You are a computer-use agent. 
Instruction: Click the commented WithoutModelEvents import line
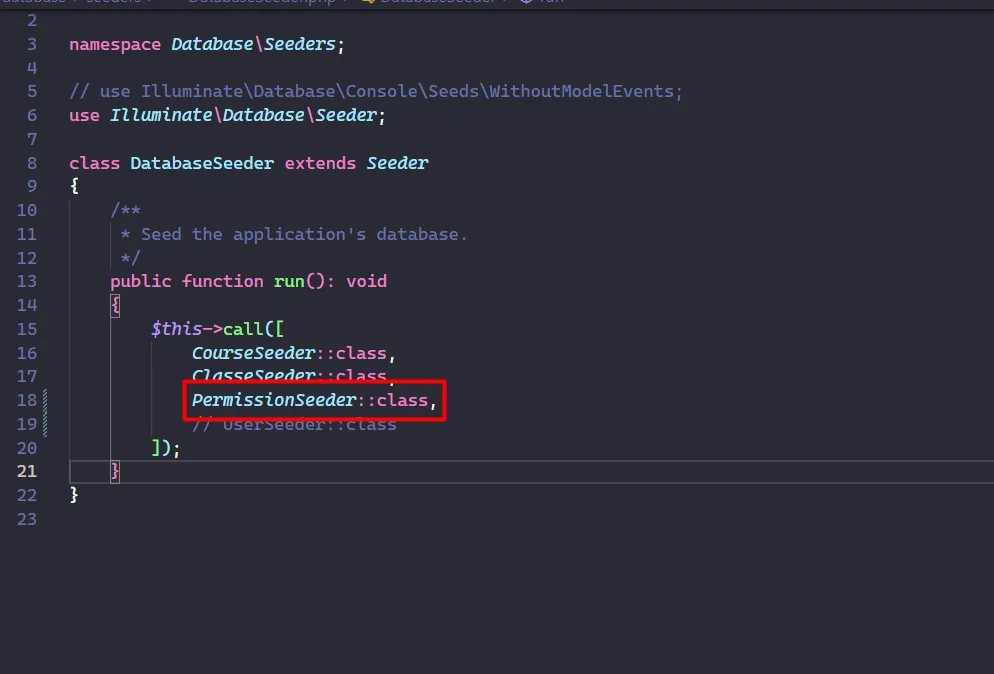376,91
